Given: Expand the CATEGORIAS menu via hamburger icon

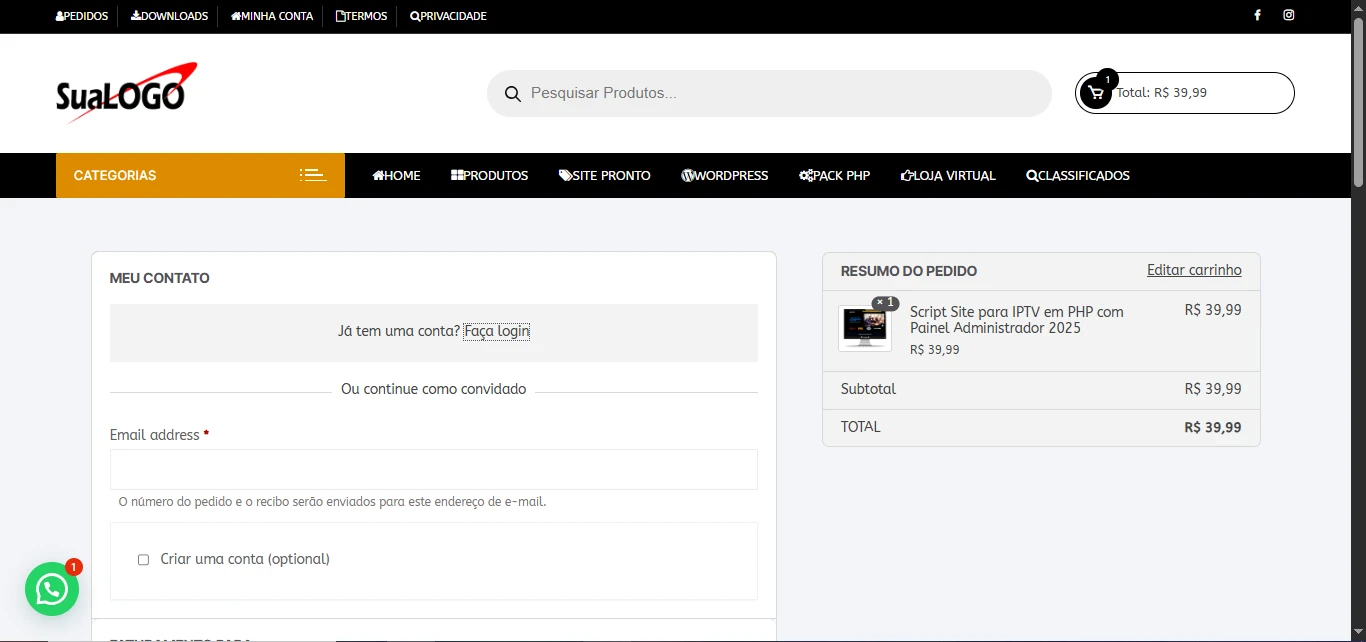Looking at the screenshot, I should [313, 174].
